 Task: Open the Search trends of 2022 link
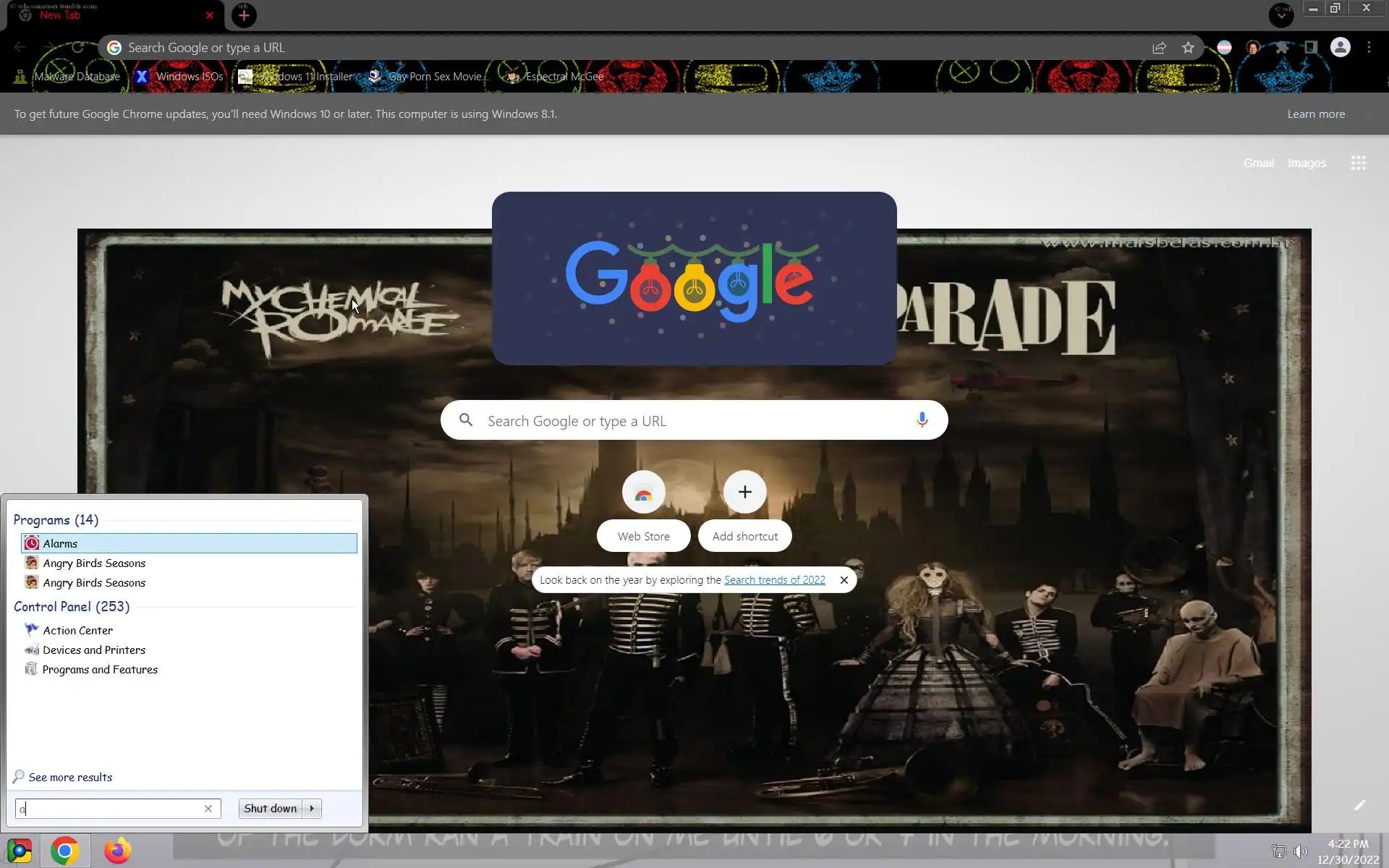tap(774, 580)
